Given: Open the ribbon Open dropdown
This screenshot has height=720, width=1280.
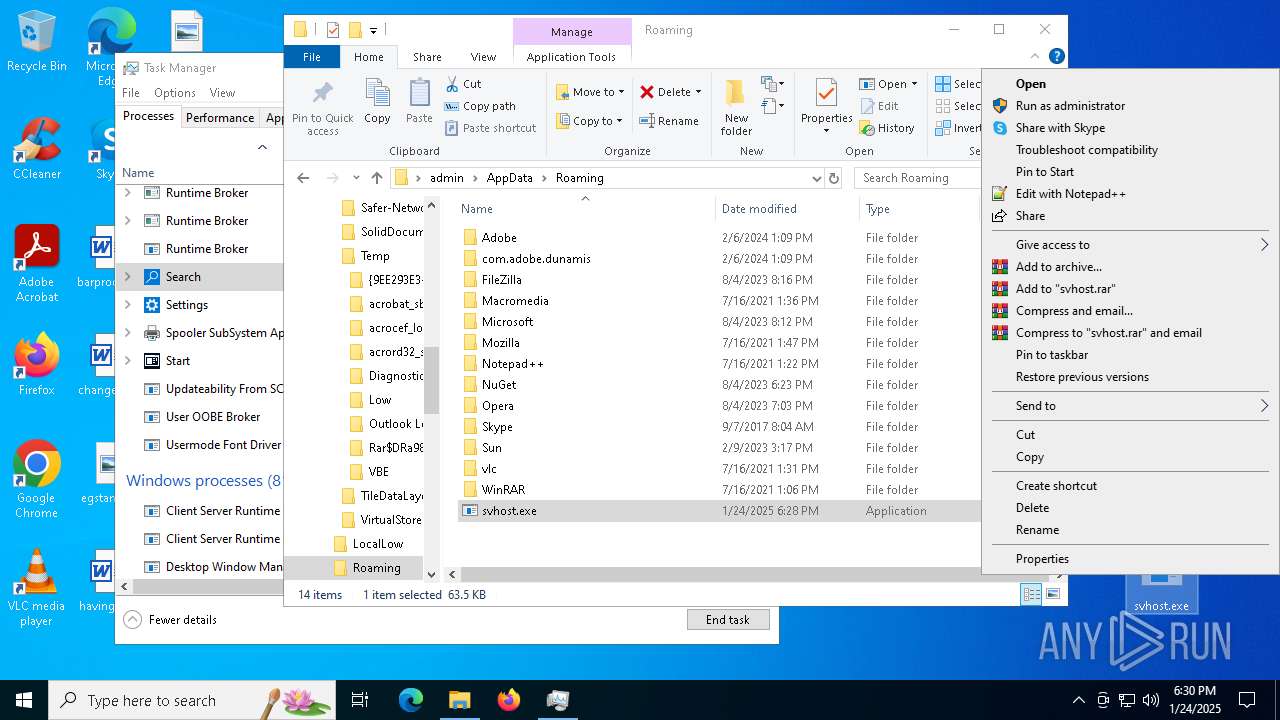Looking at the screenshot, I should (888, 84).
